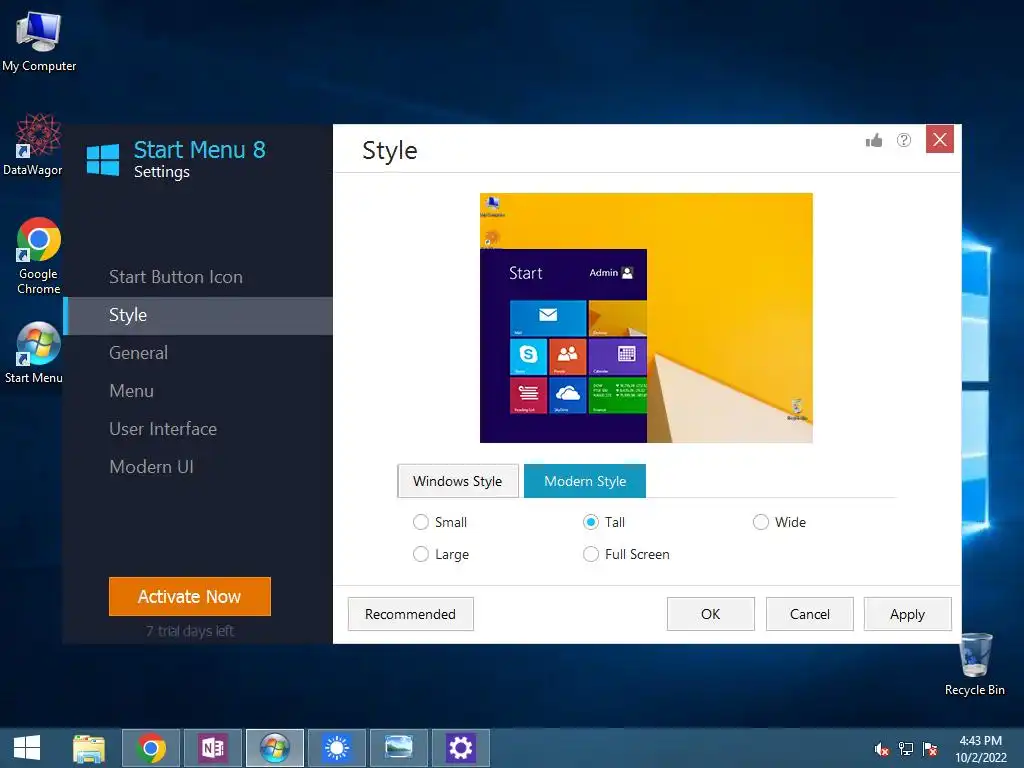
Task: Open OneNote from the taskbar
Action: (213, 748)
